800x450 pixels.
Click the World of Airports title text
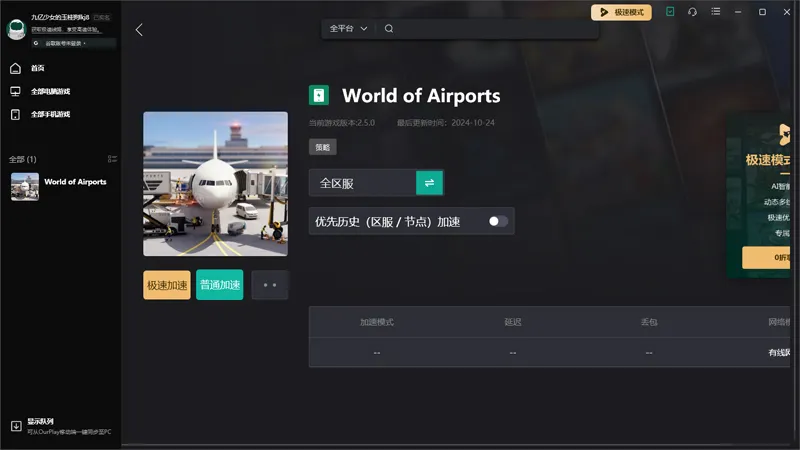coord(421,96)
